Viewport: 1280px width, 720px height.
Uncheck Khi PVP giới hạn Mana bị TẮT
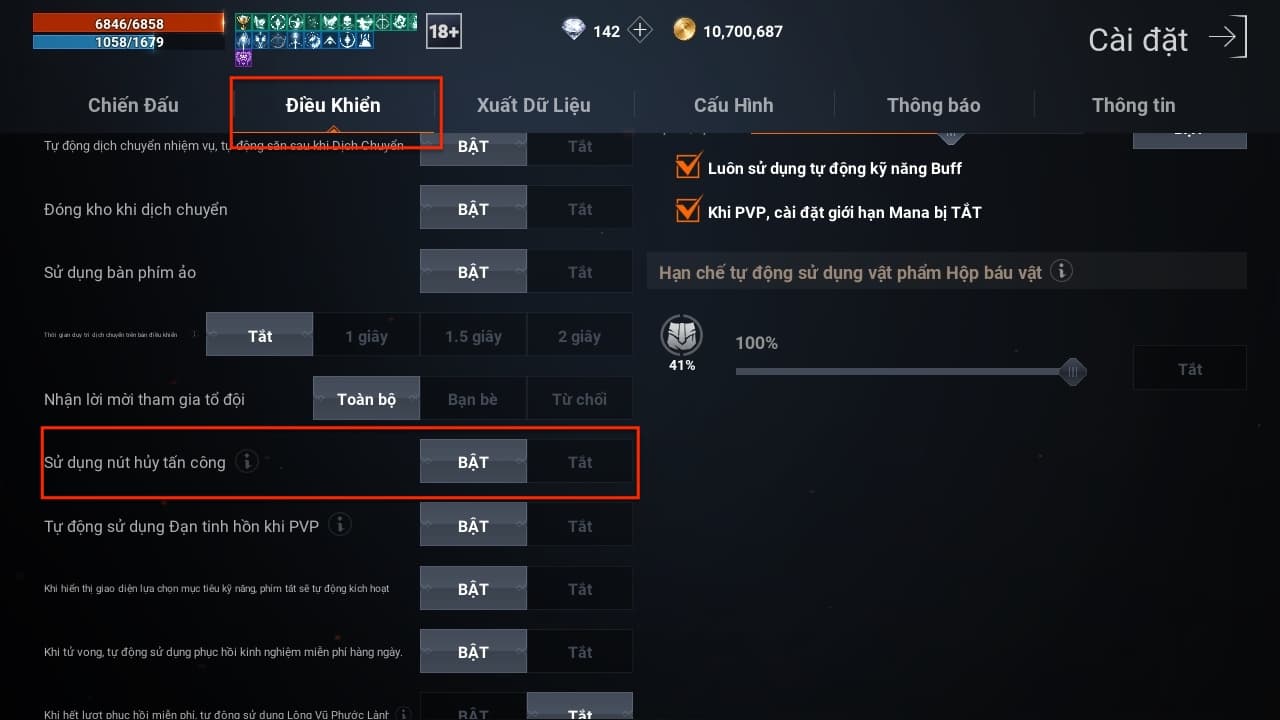click(x=688, y=210)
